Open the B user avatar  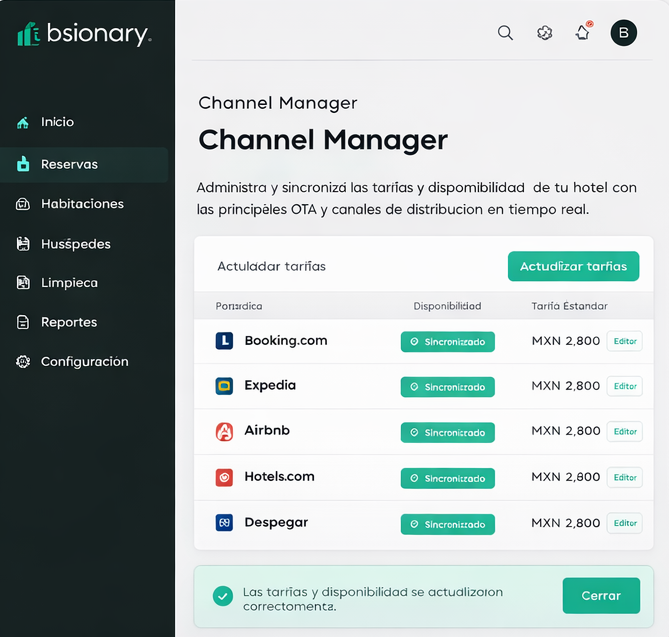pyautogui.click(x=623, y=33)
